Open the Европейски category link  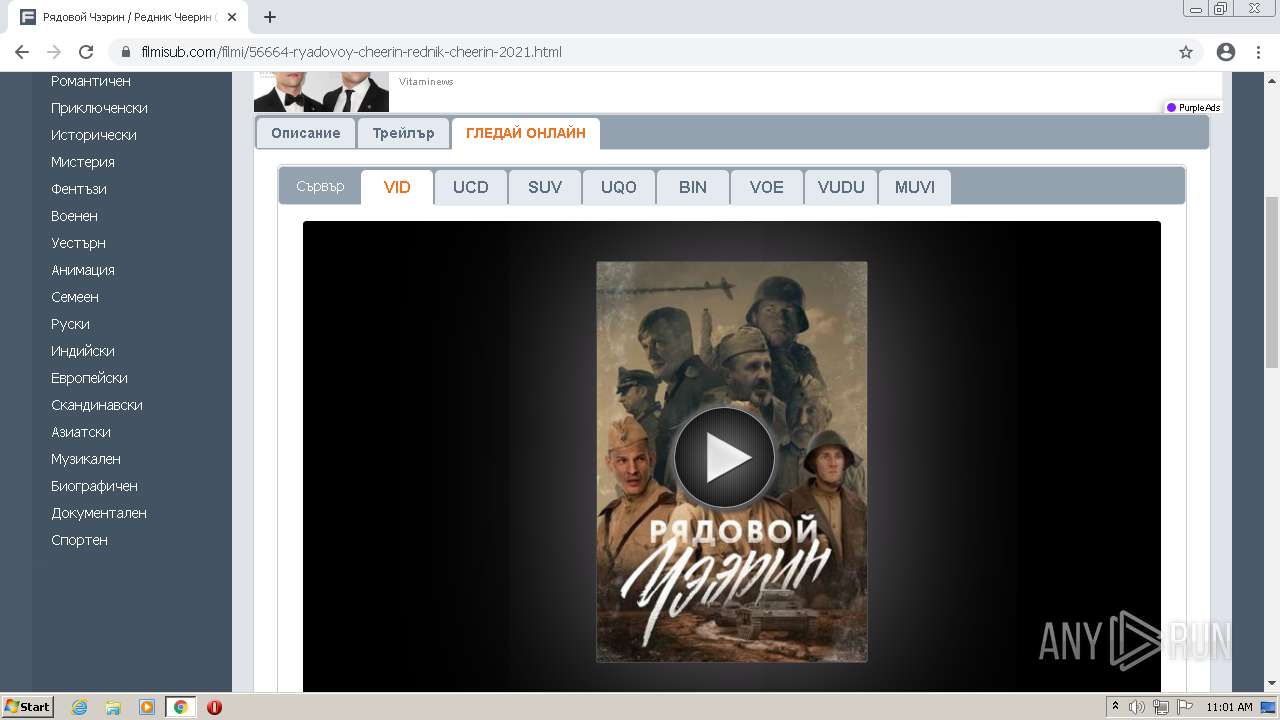(x=89, y=378)
